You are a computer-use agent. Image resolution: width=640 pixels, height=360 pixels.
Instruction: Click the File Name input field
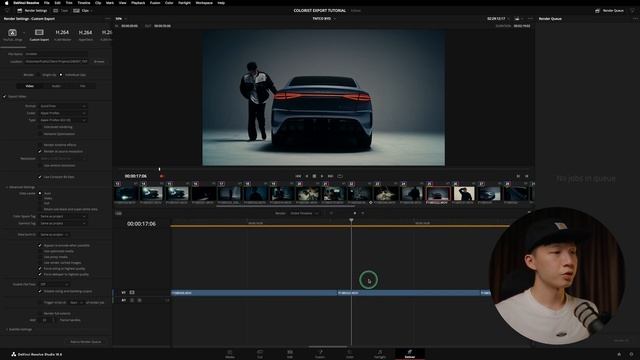(x=56, y=54)
